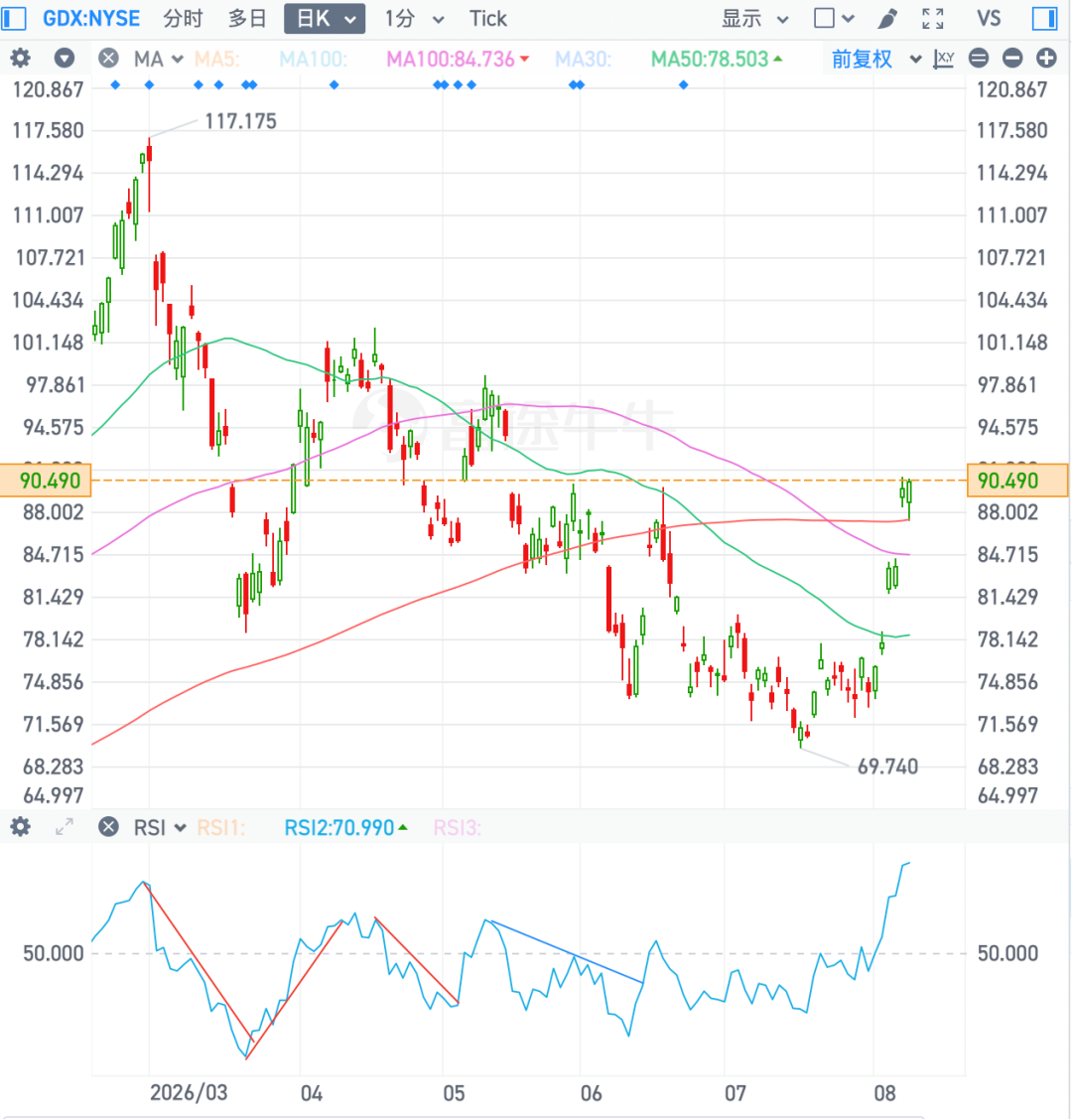Toggle the left sidebar panel icon
Screen dimensions: 1072x1120
pos(14,19)
